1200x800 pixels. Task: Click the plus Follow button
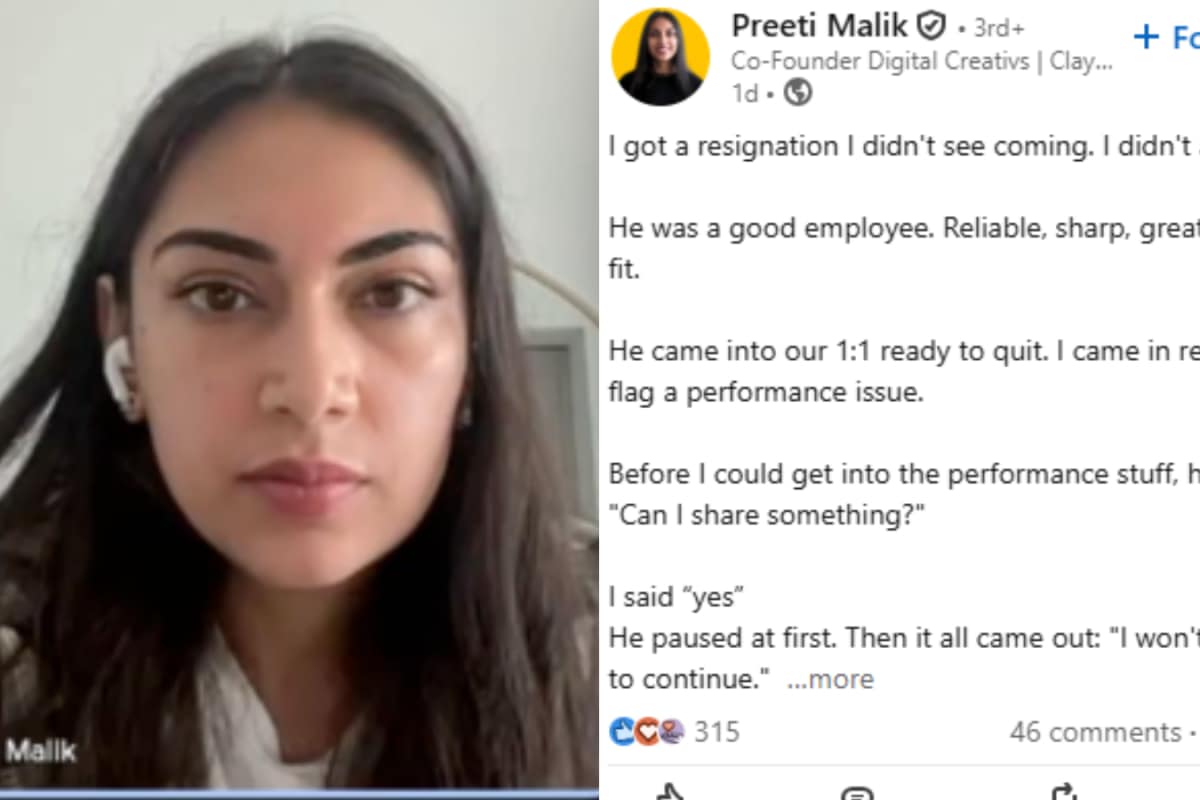coord(1167,38)
